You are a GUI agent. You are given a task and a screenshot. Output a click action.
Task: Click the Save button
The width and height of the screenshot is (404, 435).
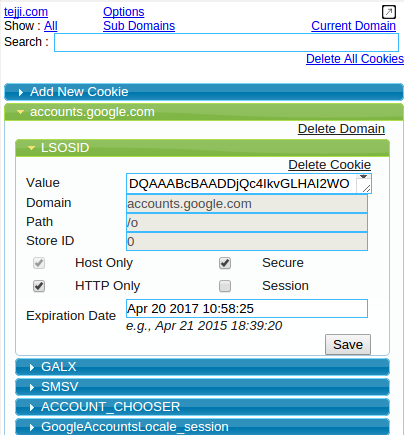348,345
